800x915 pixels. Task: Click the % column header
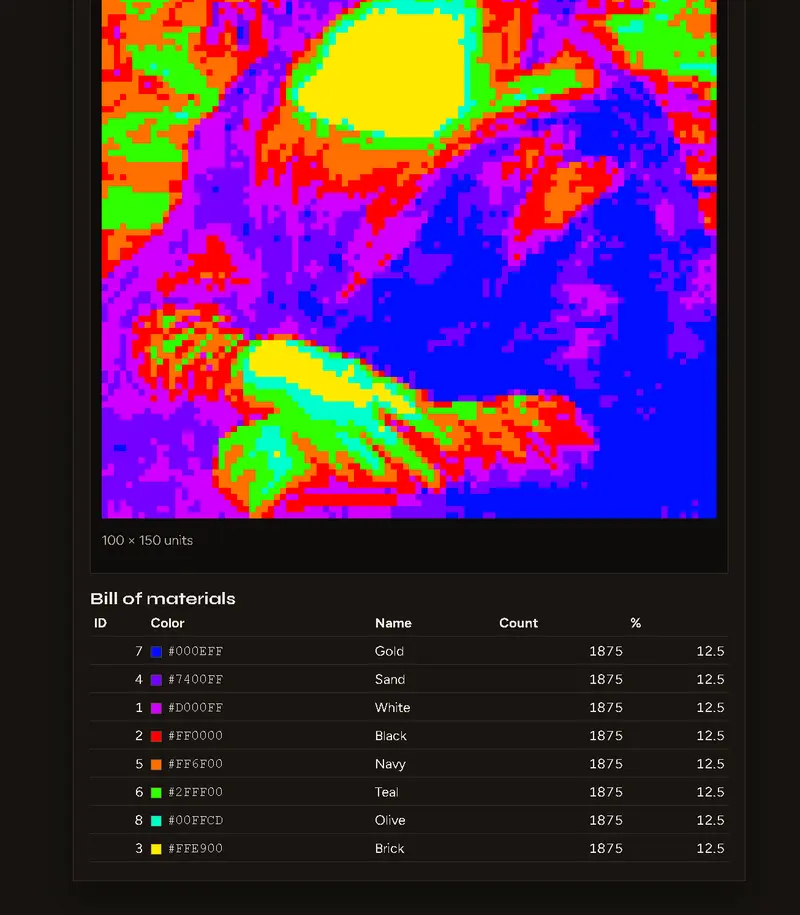coord(635,623)
